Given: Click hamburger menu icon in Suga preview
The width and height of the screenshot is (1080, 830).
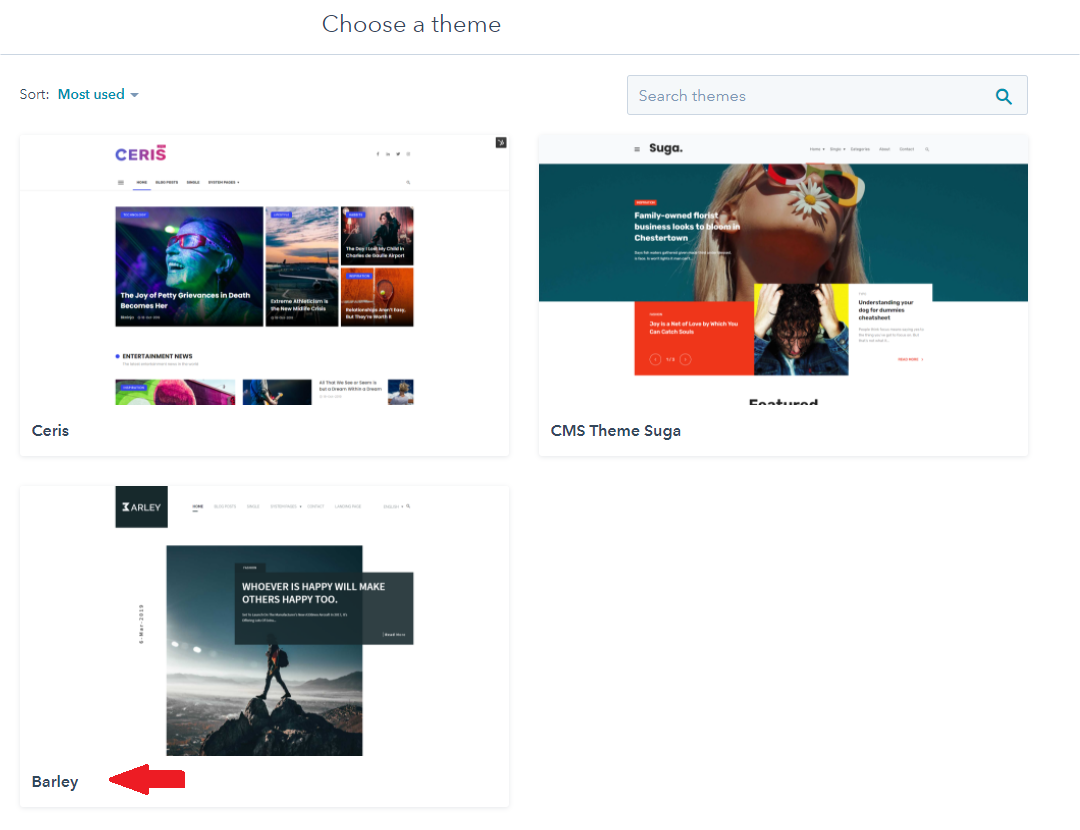Looking at the screenshot, I should (x=637, y=149).
